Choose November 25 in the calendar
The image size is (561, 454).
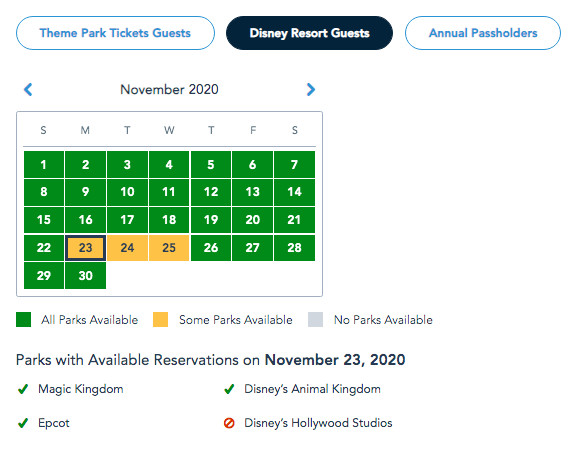point(169,248)
